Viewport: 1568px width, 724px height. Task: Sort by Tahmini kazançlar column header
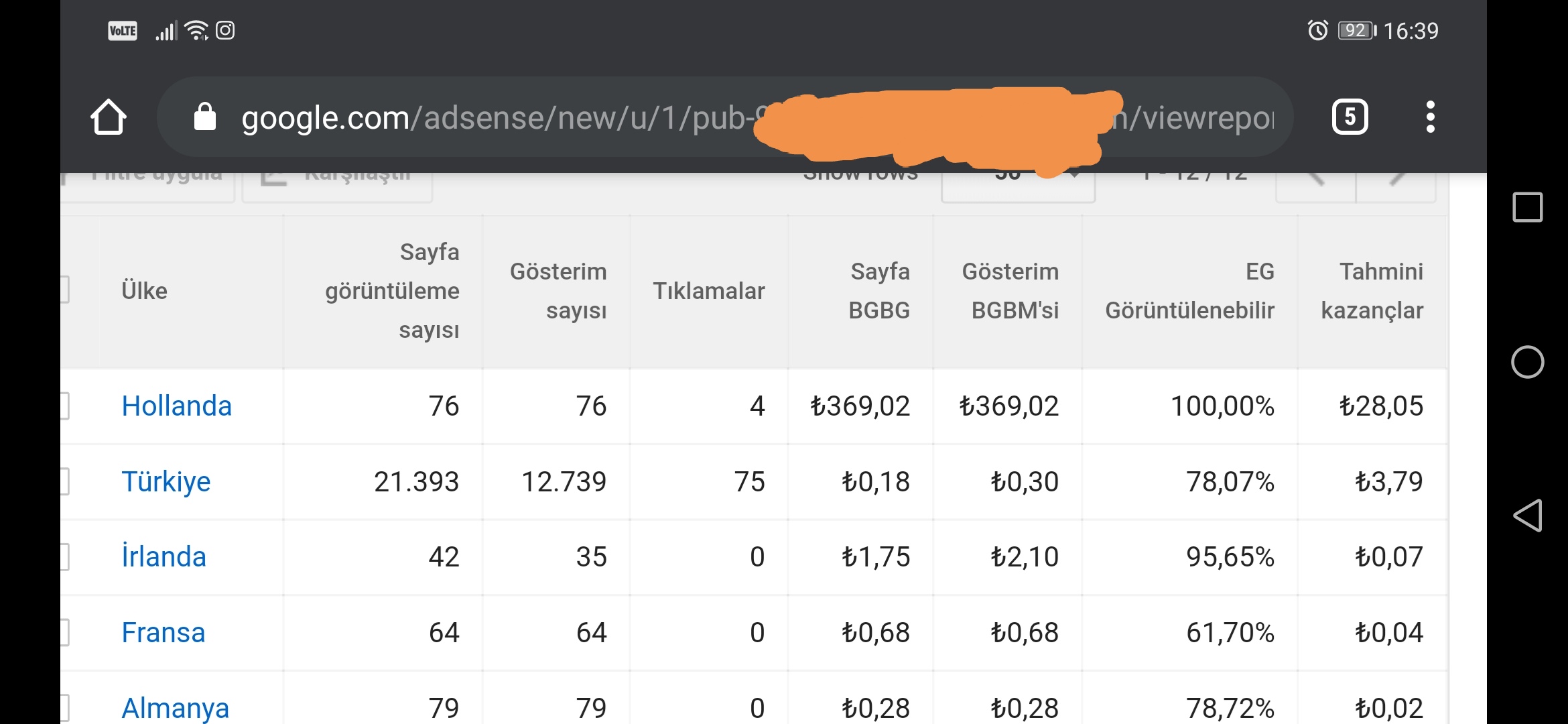tap(1372, 291)
